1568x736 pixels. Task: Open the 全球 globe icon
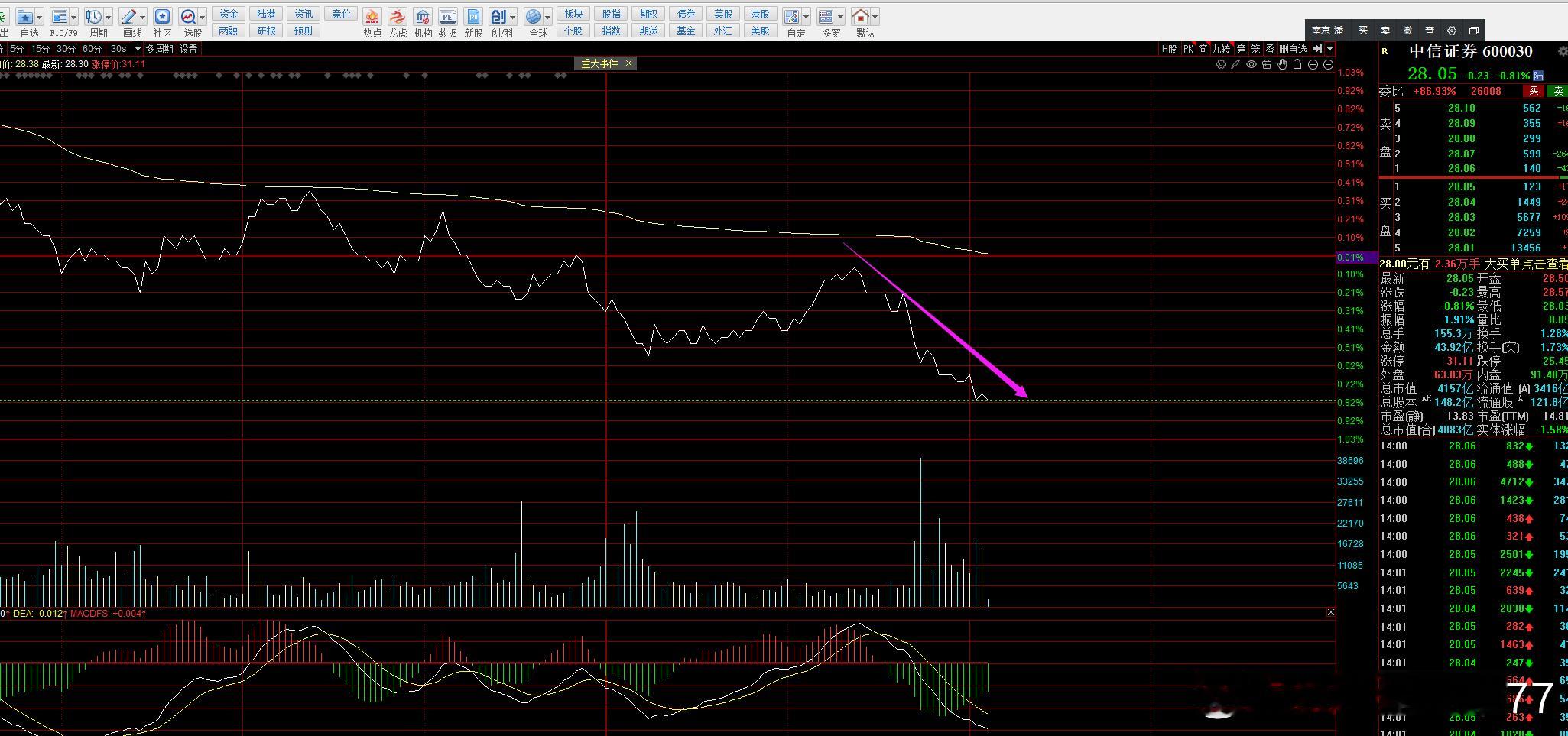coord(534,17)
